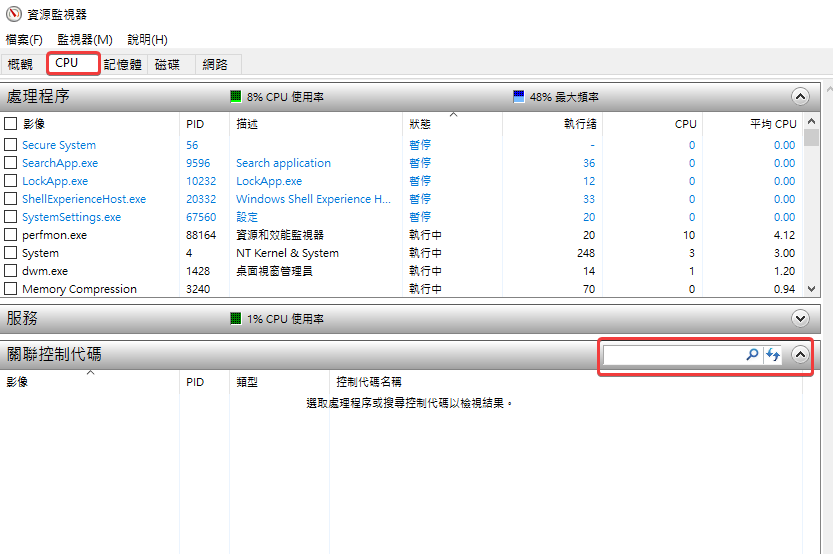Viewport: 833px width, 554px height.
Task: Check the LockApp.exe process checkbox
Action: (11, 181)
